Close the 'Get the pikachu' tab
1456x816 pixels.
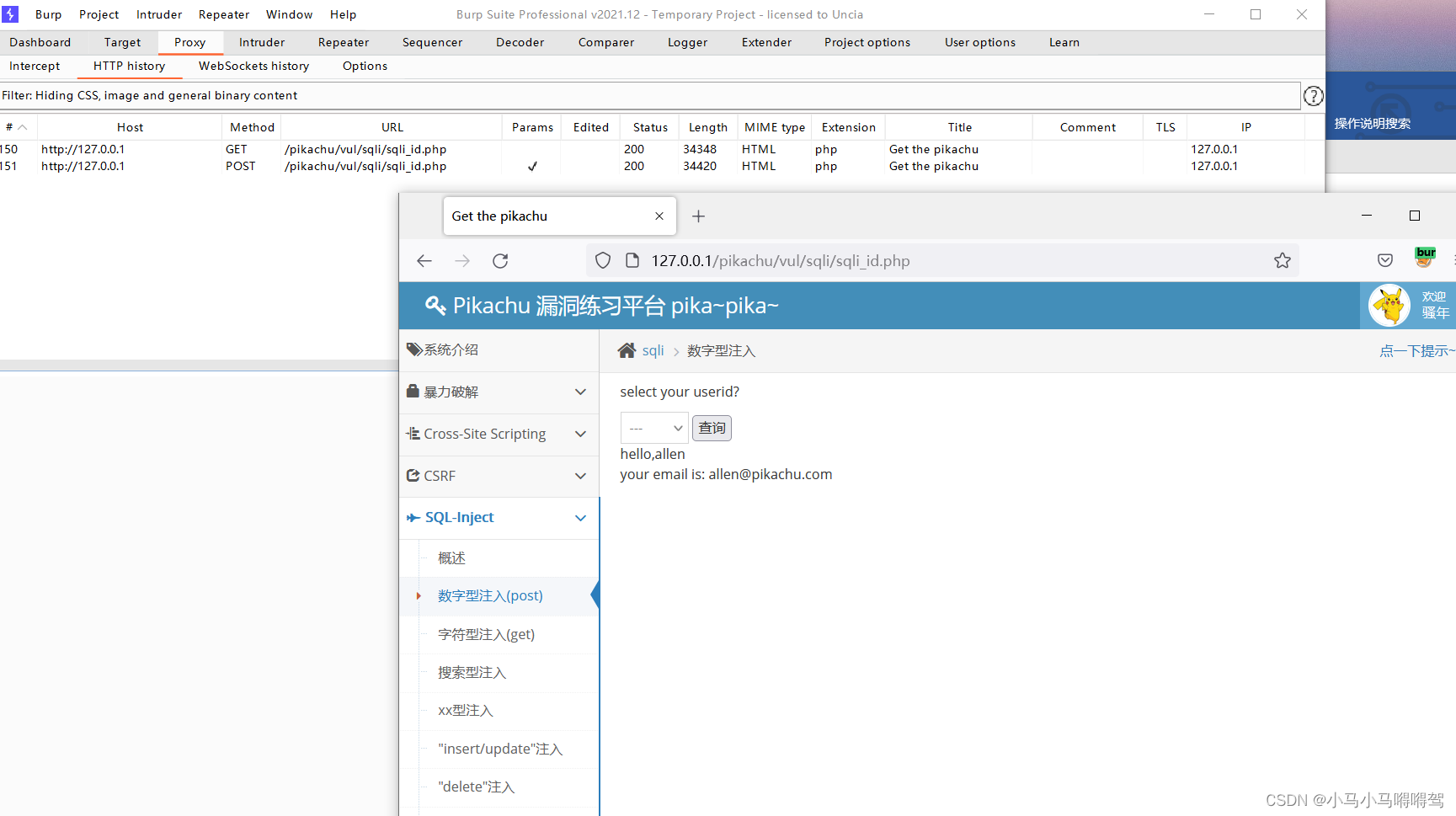[x=659, y=216]
